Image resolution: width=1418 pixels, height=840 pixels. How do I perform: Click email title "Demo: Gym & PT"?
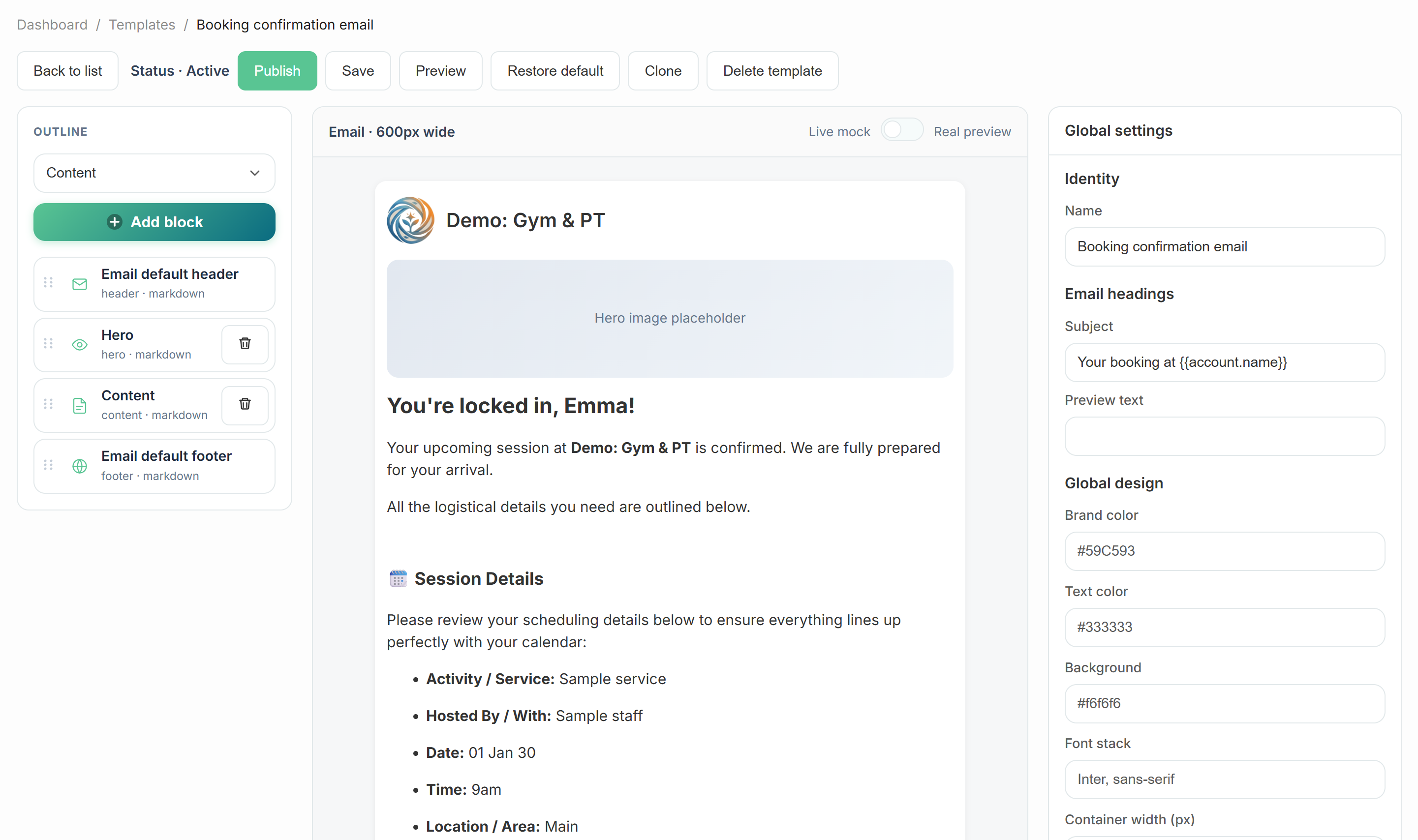coord(525,220)
